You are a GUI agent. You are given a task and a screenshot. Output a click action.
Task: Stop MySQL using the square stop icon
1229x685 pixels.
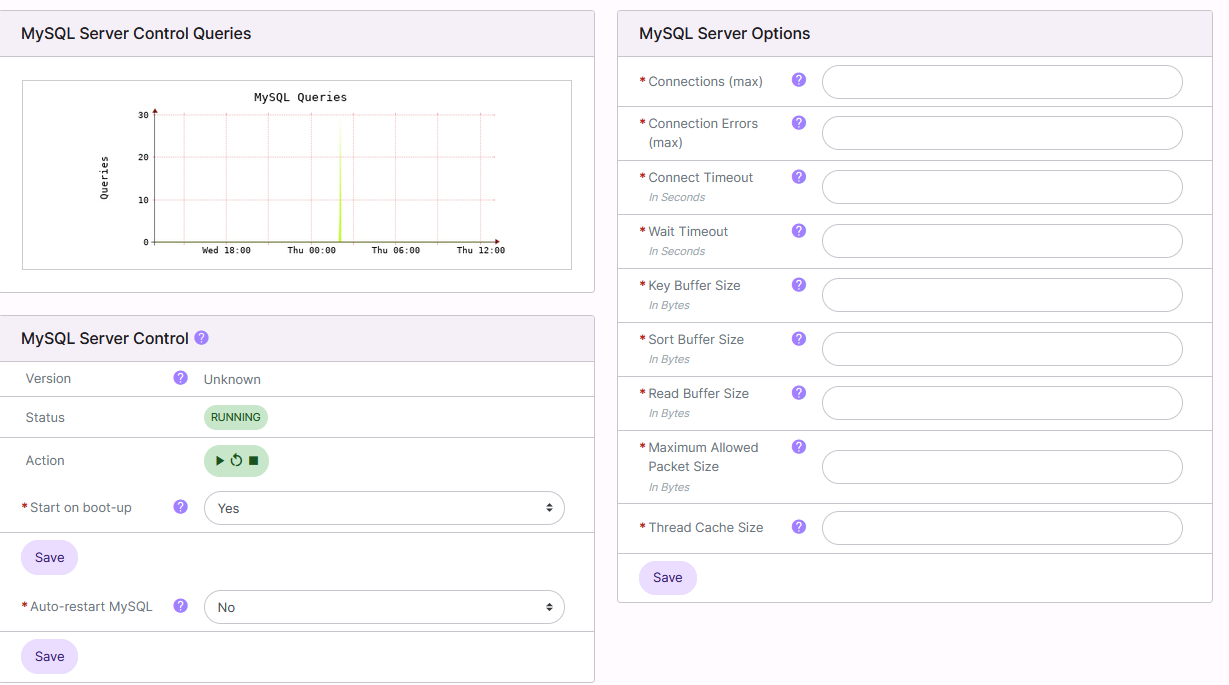[253, 460]
